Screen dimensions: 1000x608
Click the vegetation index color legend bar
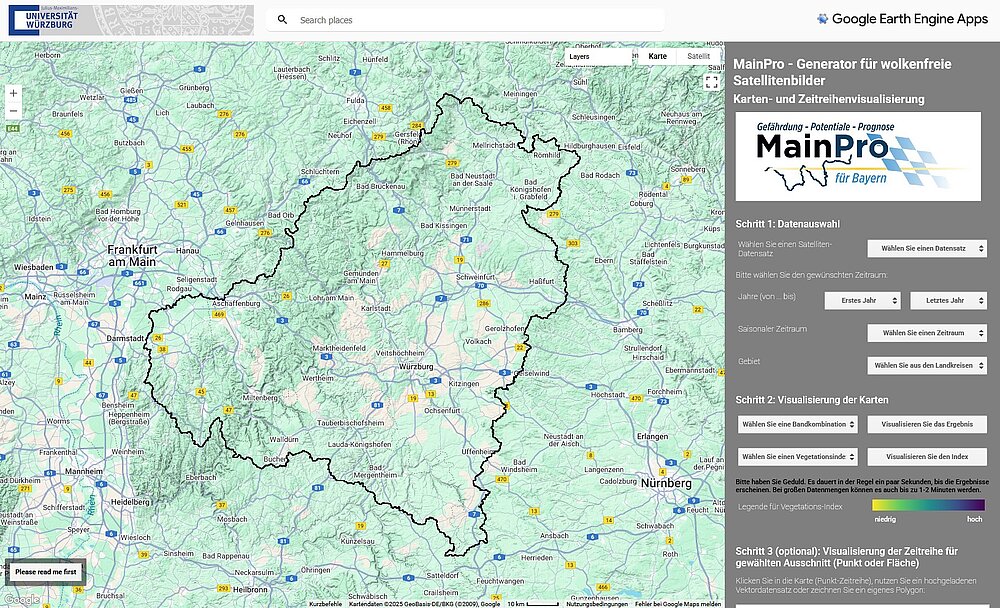coord(928,506)
